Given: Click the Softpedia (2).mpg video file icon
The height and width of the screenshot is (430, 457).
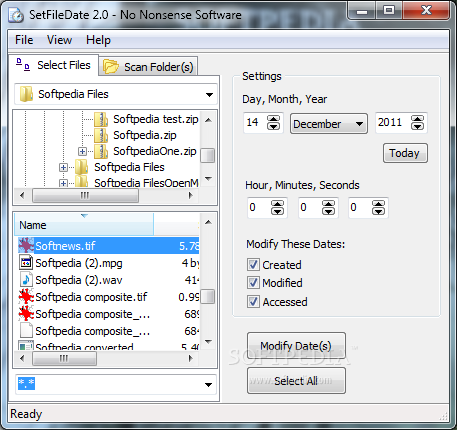Looking at the screenshot, I should [26, 263].
